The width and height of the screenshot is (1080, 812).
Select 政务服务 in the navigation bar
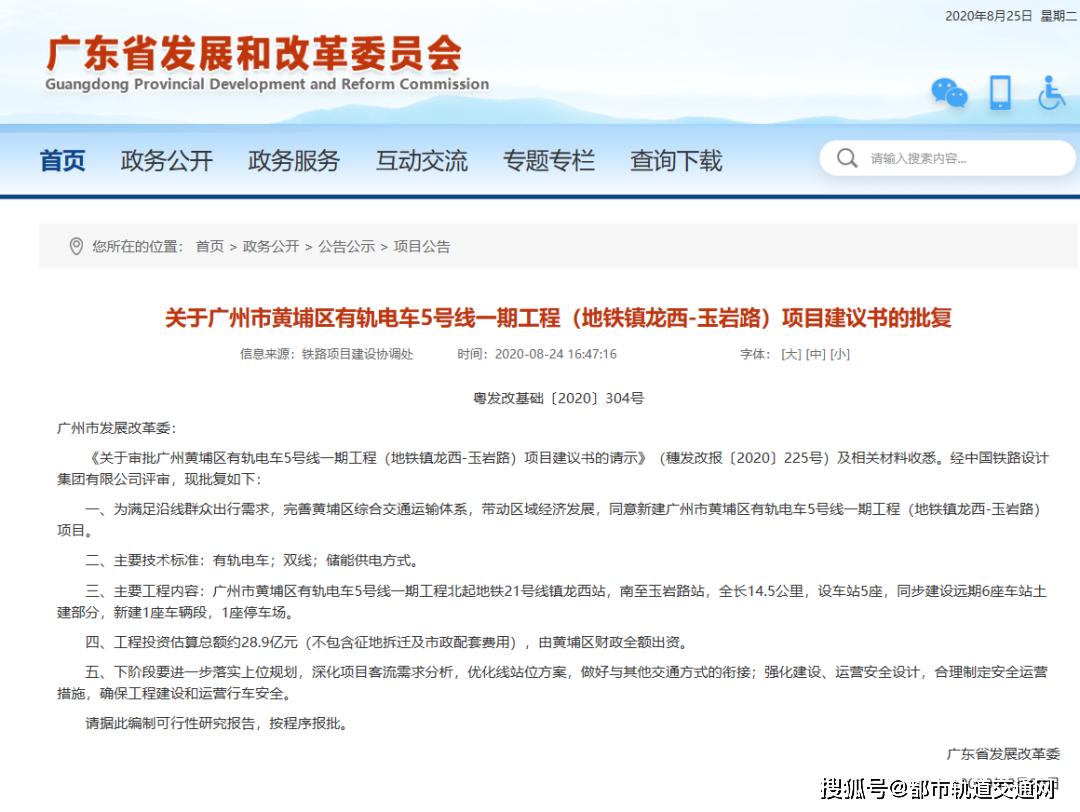point(294,161)
